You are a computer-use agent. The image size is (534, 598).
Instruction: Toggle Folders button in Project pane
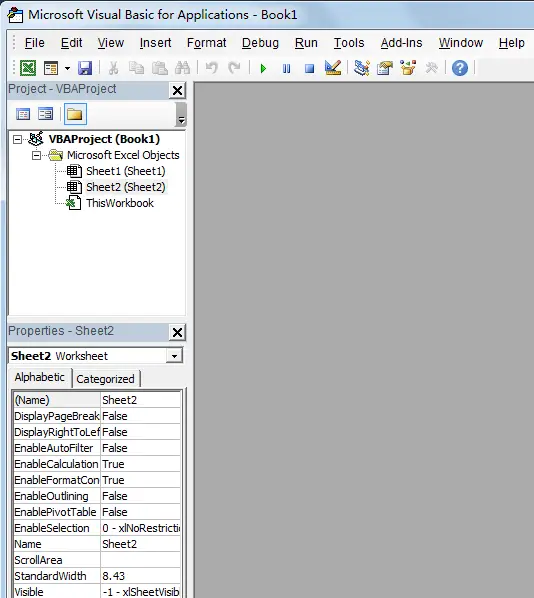pyautogui.click(x=75, y=114)
